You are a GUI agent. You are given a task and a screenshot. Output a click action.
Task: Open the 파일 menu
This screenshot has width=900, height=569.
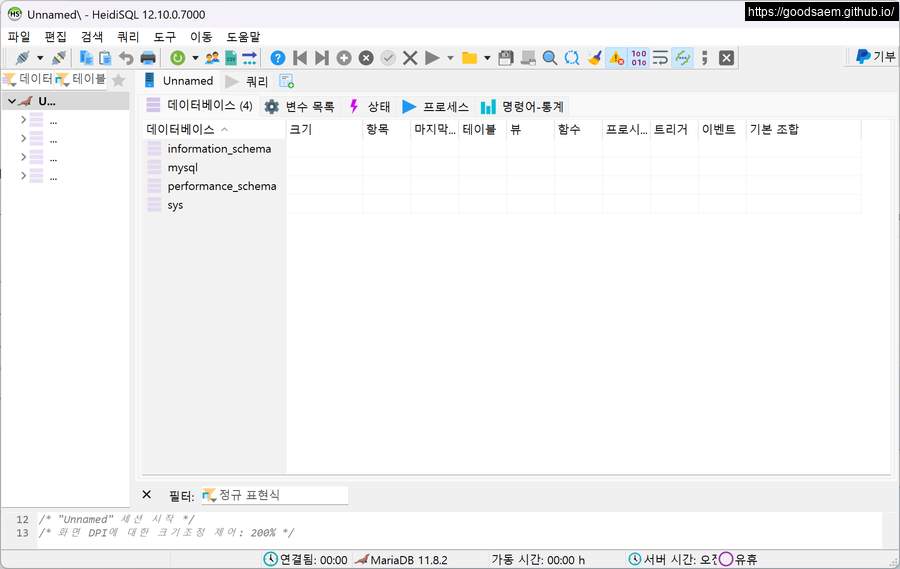19,37
